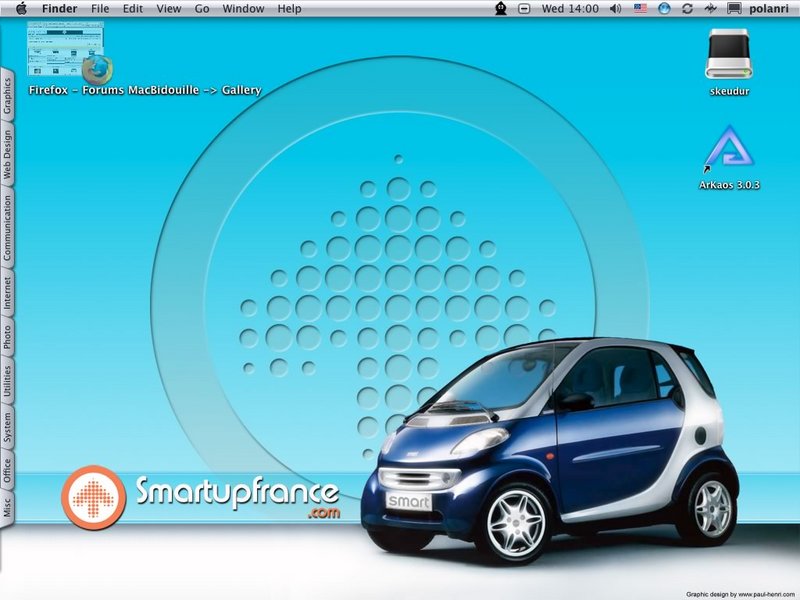800x600 pixels.
Task: Click the boxed minus menu bar icon
Action: tap(524, 9)
